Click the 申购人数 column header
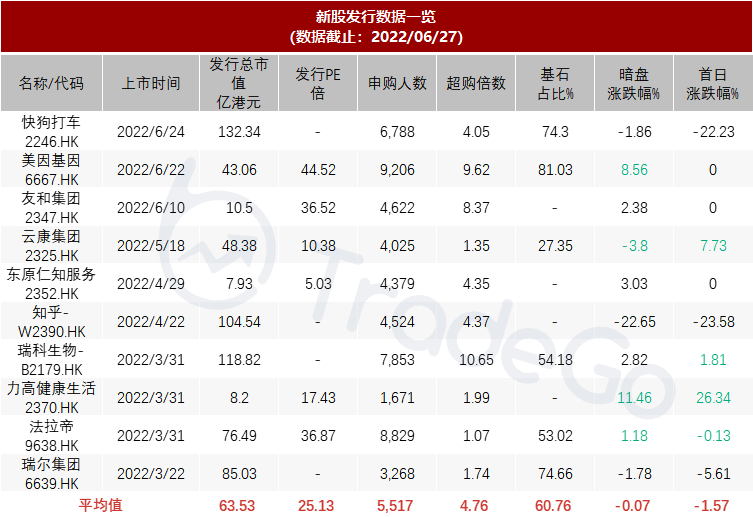This screenshot has height=517, width=753. [397, 84]
